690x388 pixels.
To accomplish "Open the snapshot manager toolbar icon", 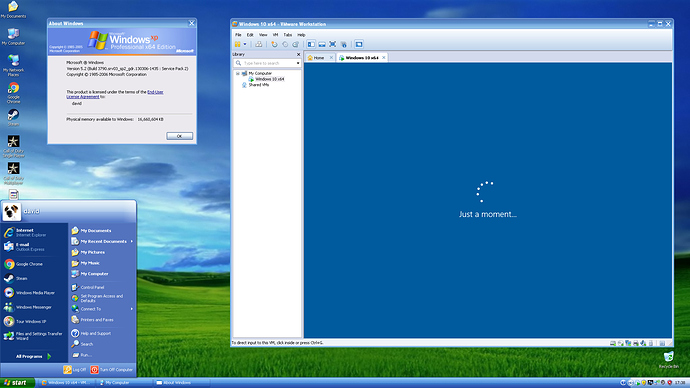I will tap(296, 44).
